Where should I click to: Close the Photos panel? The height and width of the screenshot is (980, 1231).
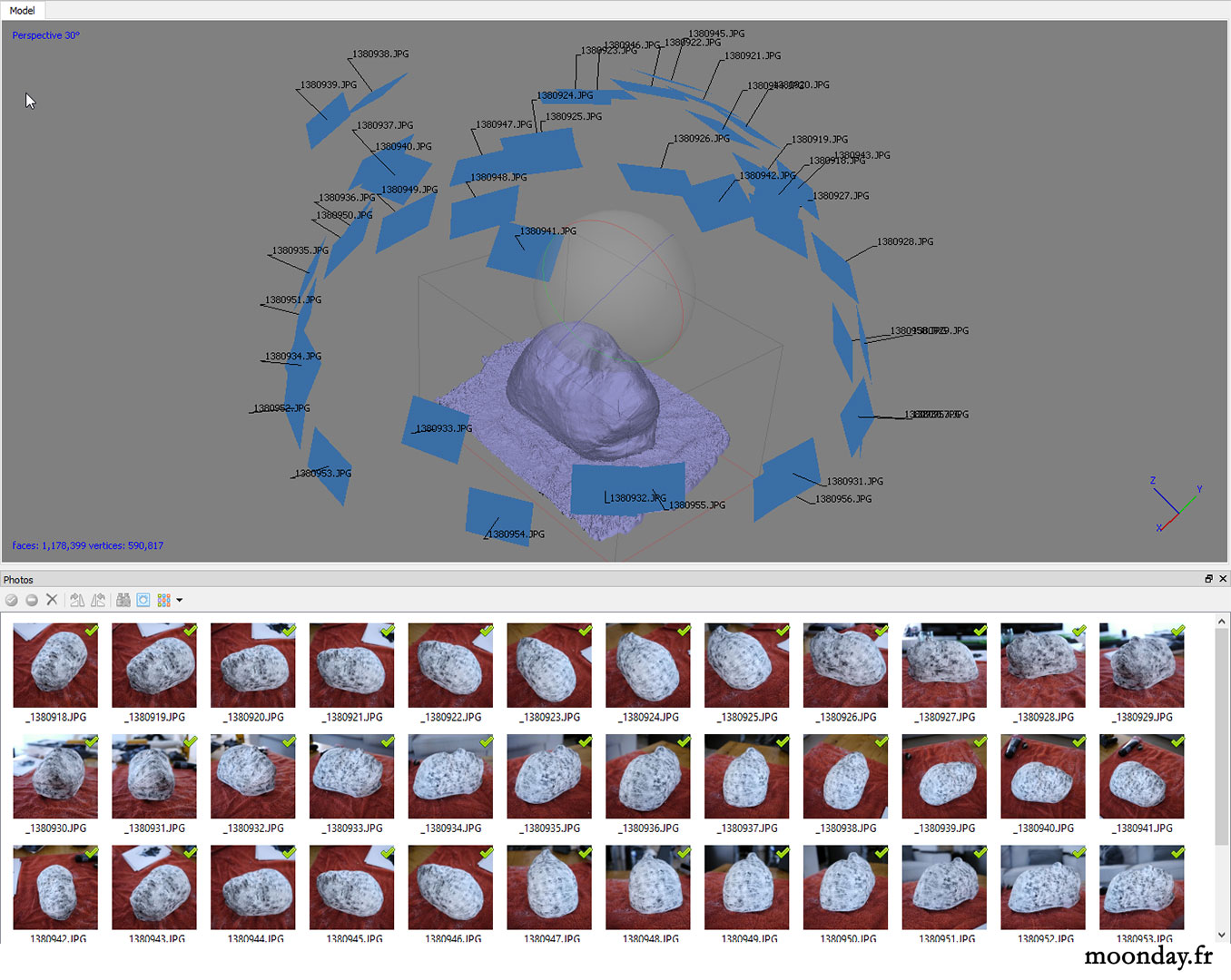1223,579
